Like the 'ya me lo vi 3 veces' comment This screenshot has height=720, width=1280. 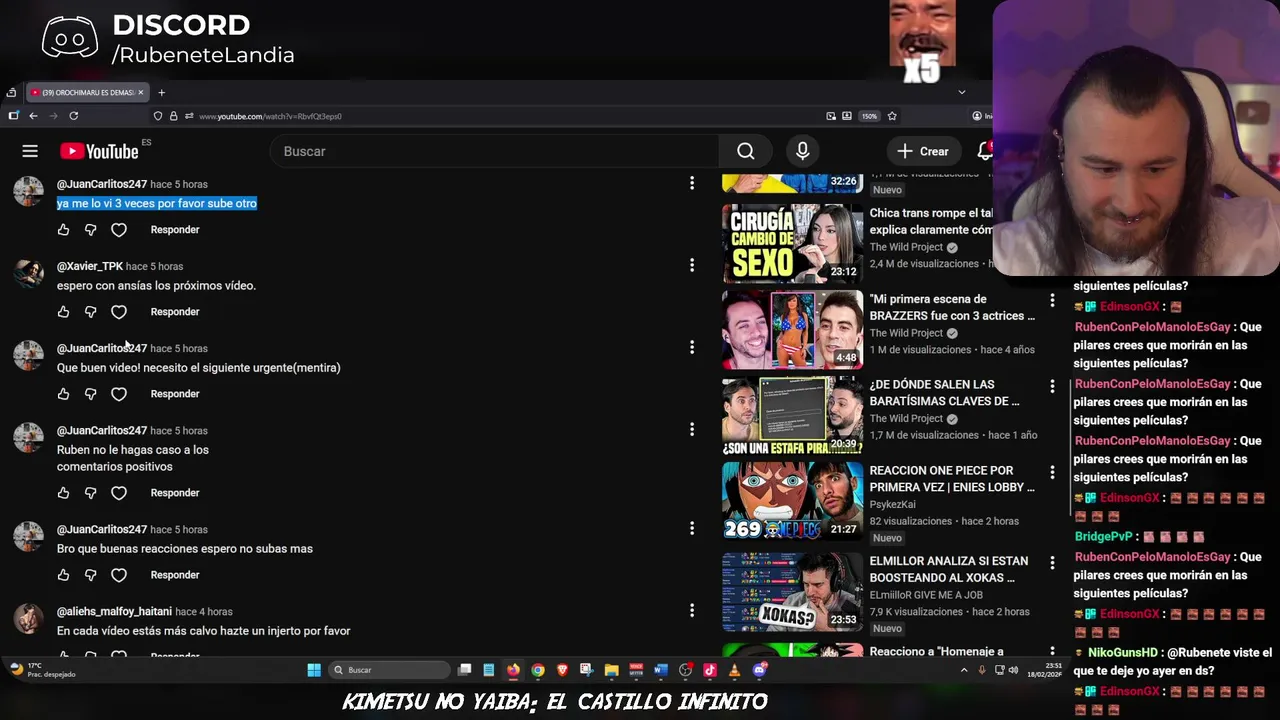tap(63, 230)
